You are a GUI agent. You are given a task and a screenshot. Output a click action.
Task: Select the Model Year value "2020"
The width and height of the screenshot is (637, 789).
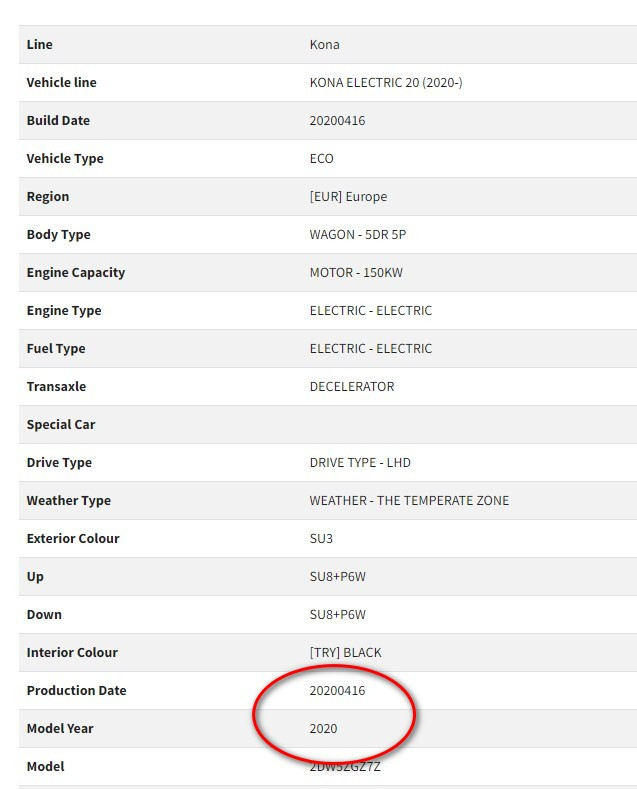point(324,728)
